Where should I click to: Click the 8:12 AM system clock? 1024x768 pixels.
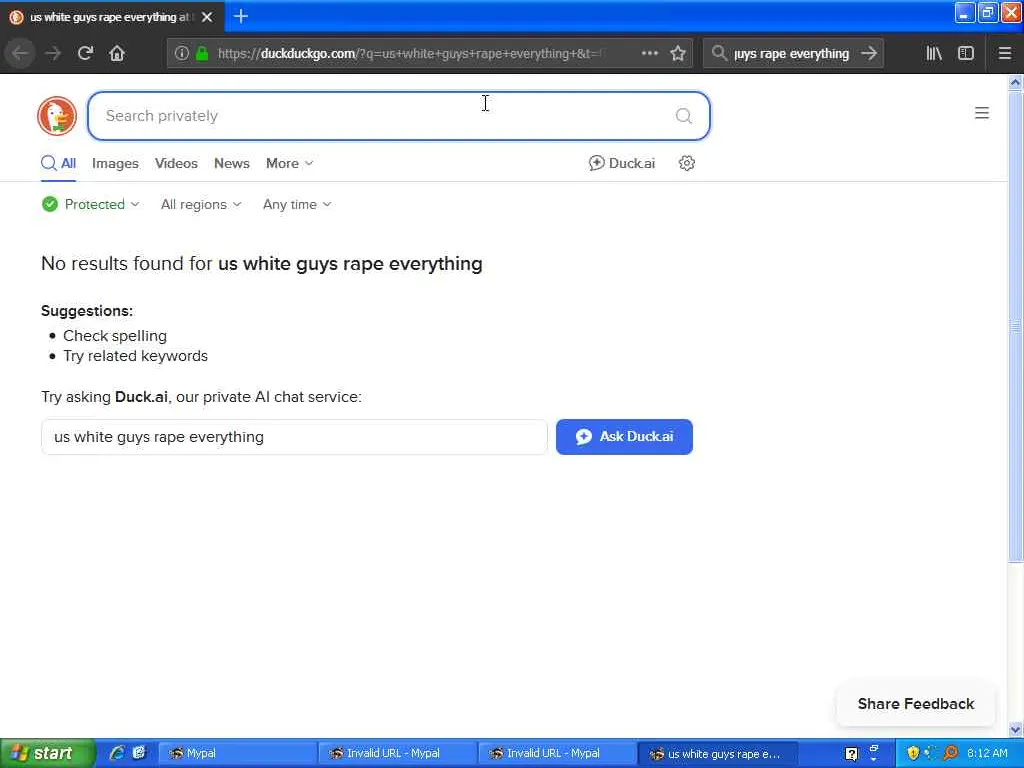(x=987, y=753)
